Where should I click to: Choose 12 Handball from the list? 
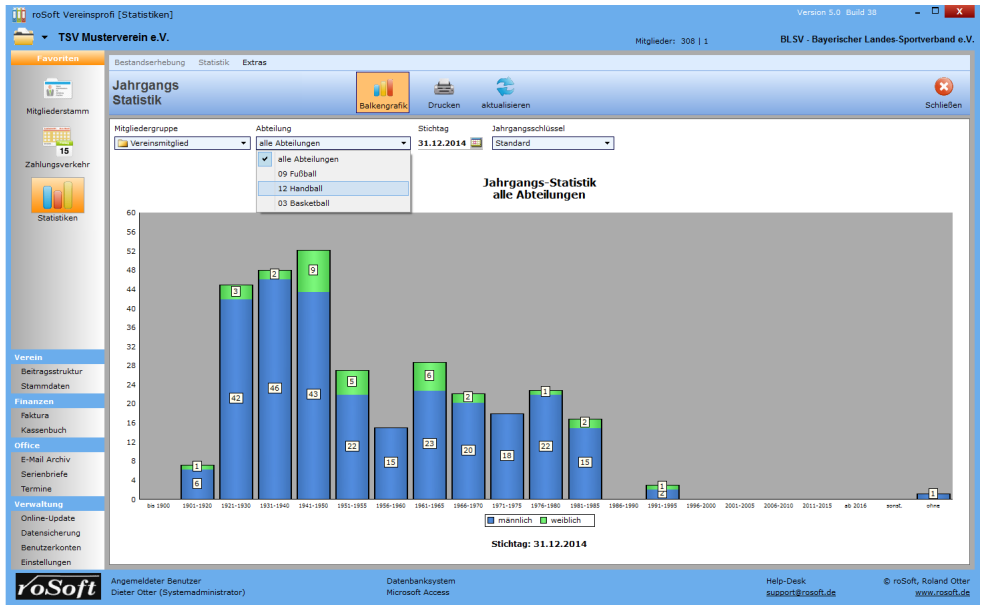pyautogui.click(x=300, y=188)
